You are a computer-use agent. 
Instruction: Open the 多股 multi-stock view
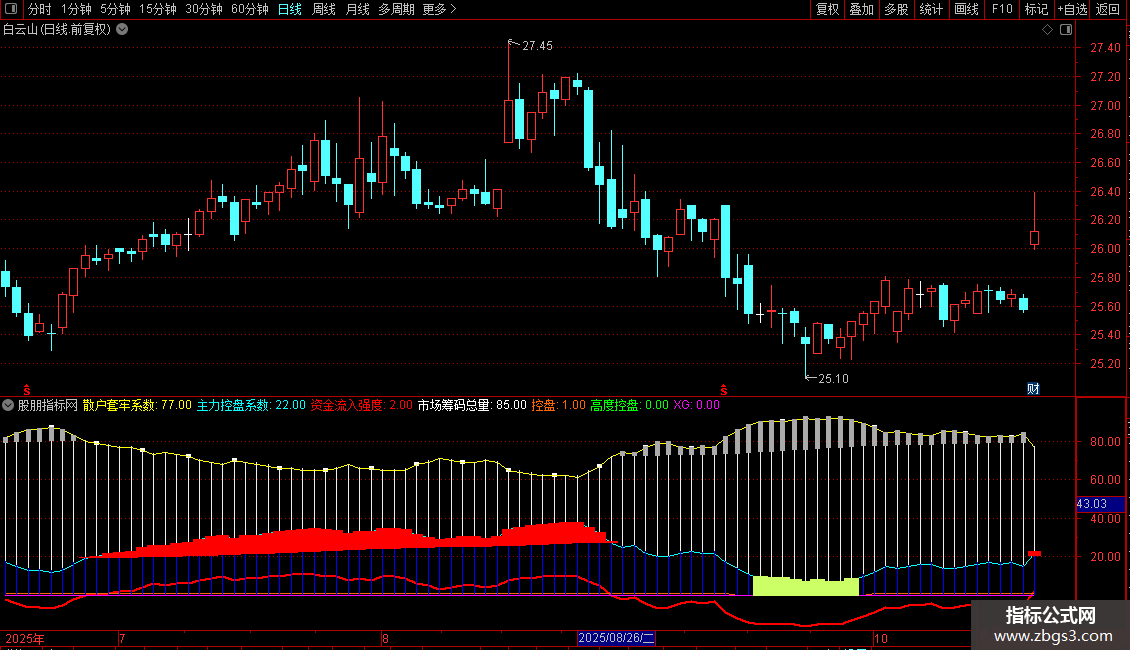tap(896, 9)
